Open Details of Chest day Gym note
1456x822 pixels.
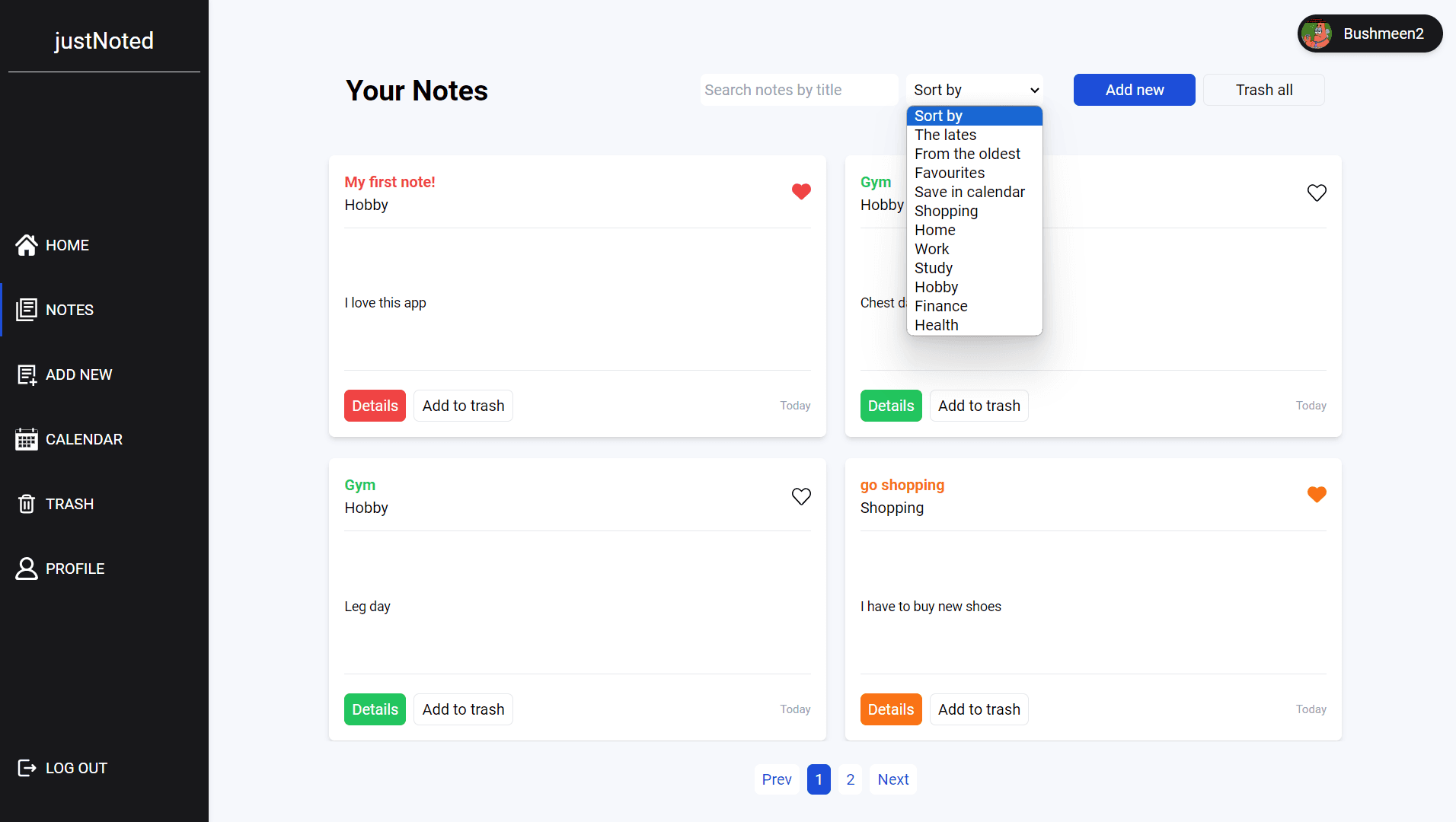click(891, 406)
